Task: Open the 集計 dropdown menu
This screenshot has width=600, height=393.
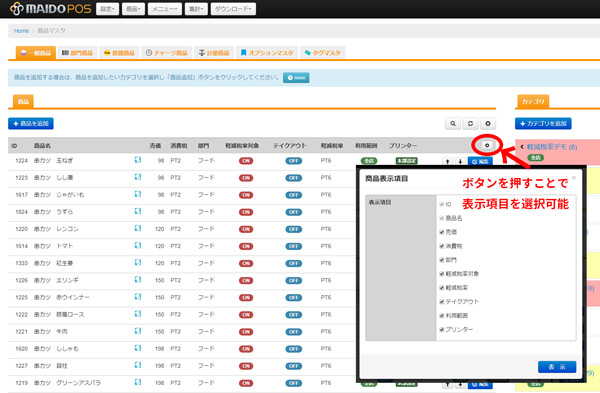Action: 196,9
